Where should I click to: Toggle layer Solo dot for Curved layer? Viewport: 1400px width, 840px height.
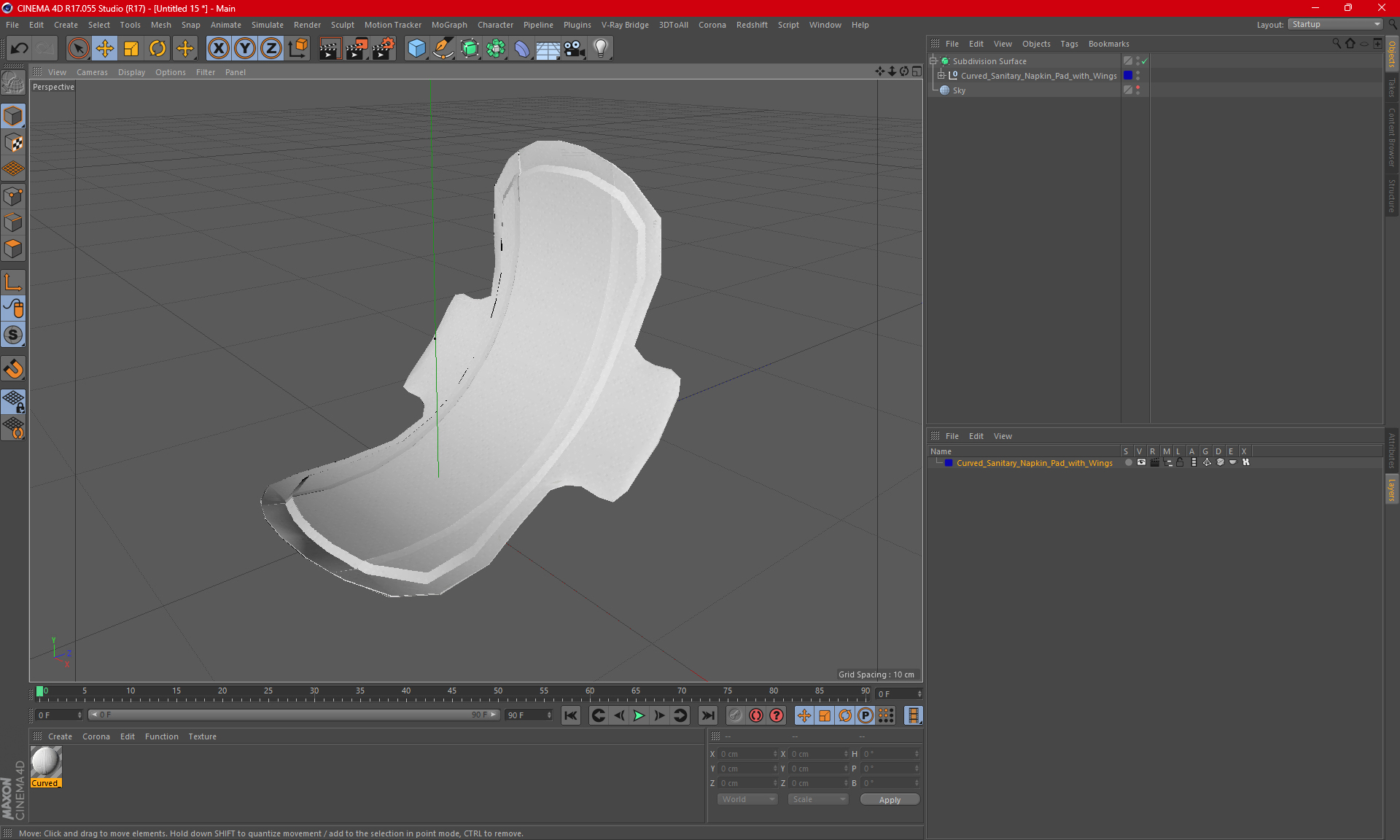[x=1128, y=462]
